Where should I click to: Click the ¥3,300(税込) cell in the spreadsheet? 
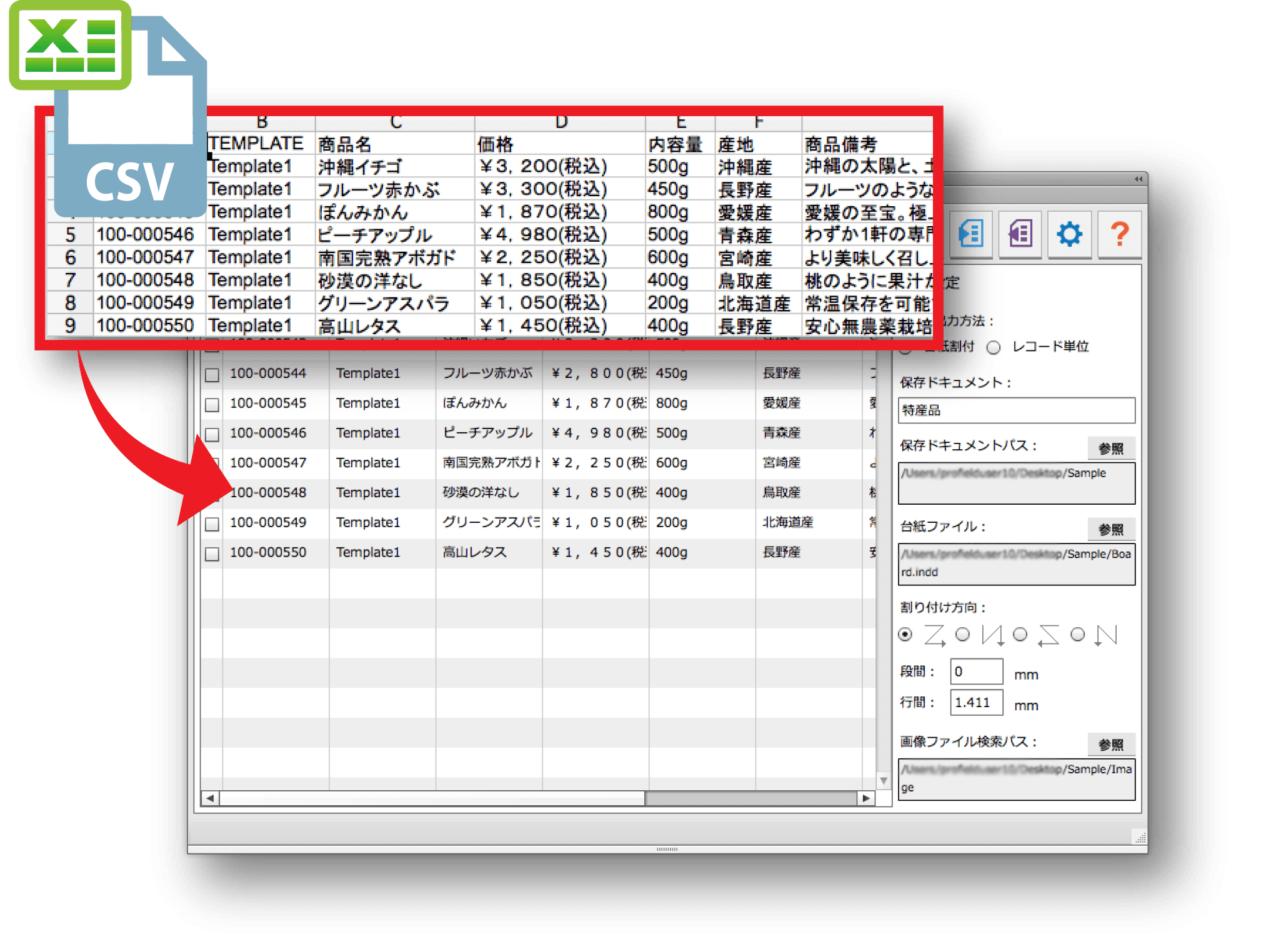(559, 189)
